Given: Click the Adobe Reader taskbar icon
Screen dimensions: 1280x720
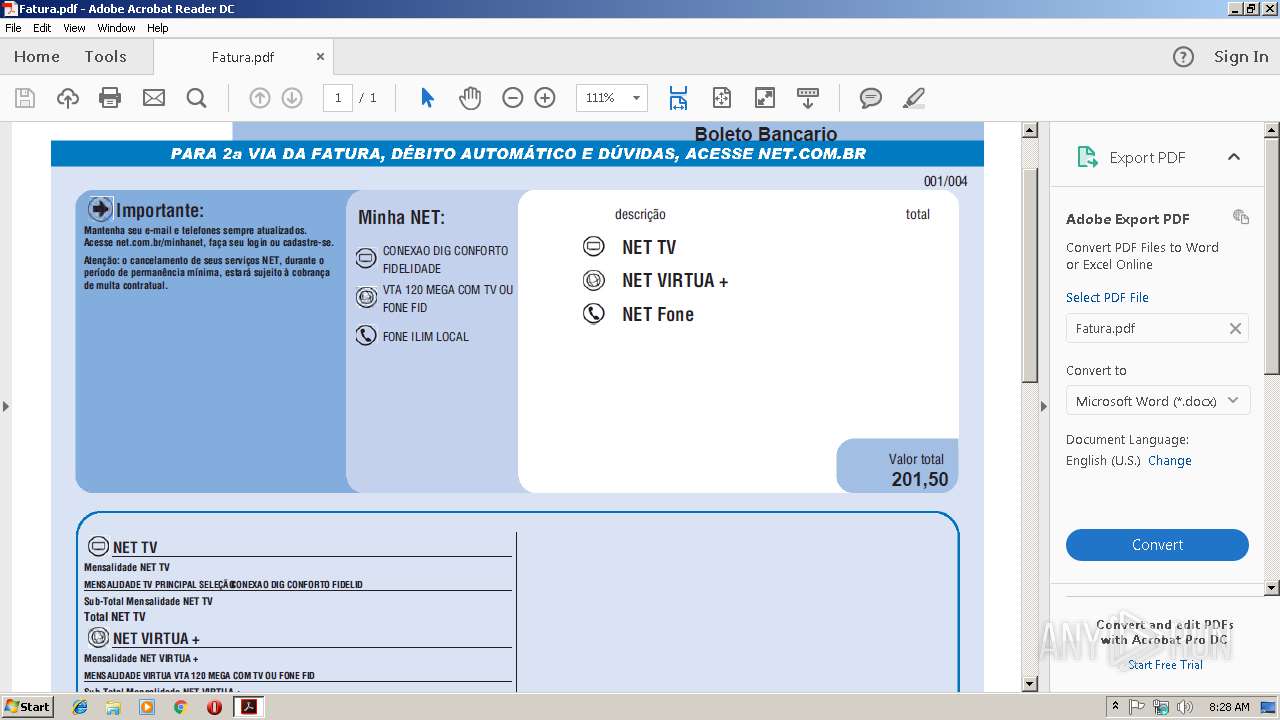Looking at the screenshot, I should pyautogui.click(x=248, y=707).
